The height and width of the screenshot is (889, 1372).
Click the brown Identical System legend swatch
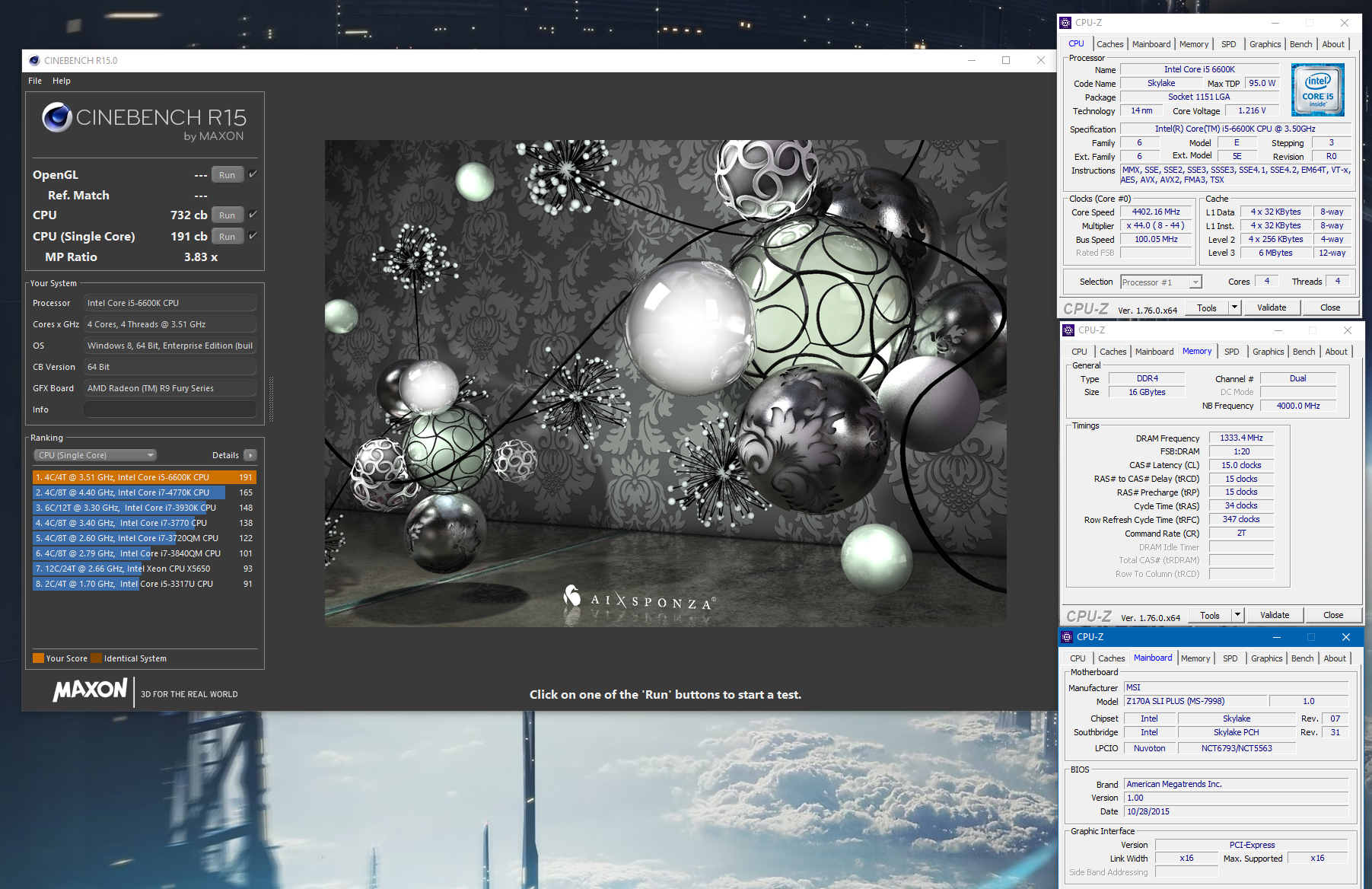[x=96, y=658]
